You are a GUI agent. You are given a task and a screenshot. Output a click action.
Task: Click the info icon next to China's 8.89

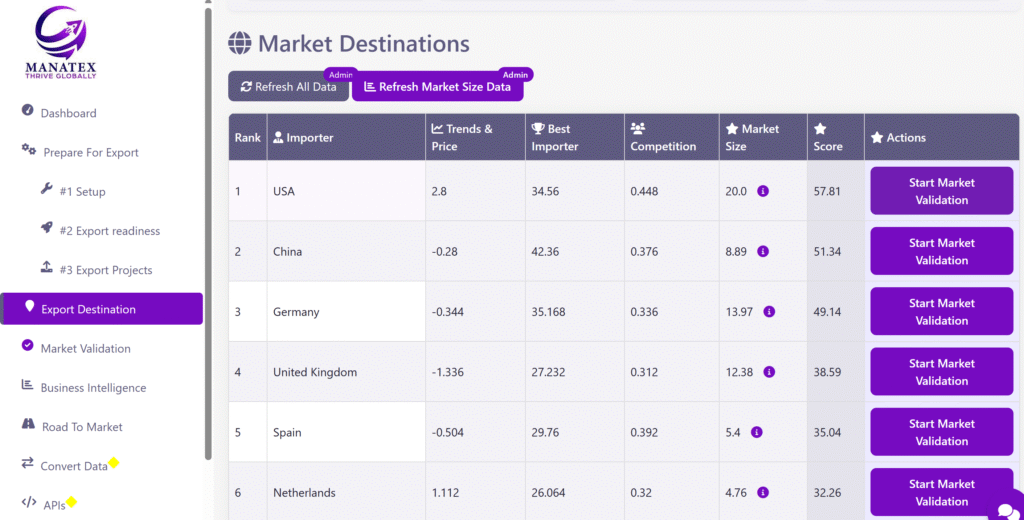pos(763,252)
